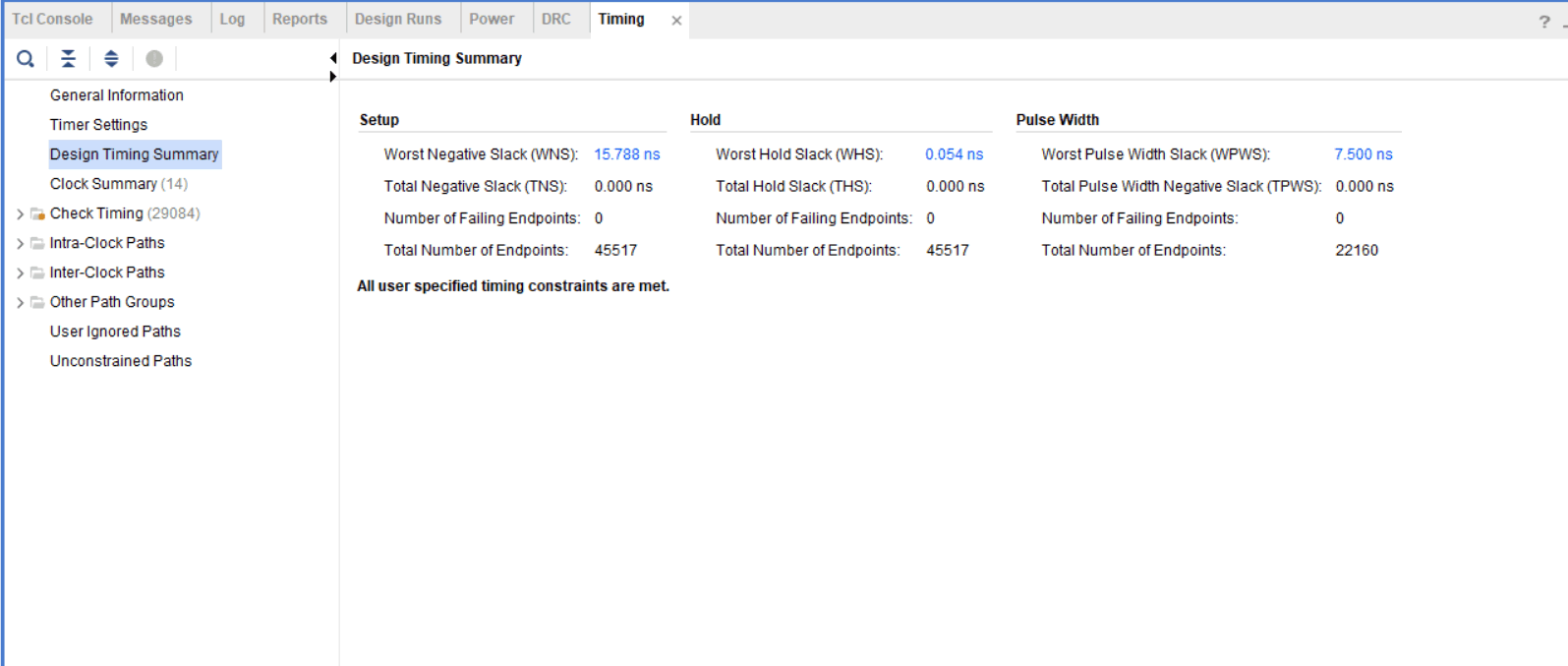Switch to the Messages tab
This screenshot has width=1568, height=666.
(x=156, y=19)
